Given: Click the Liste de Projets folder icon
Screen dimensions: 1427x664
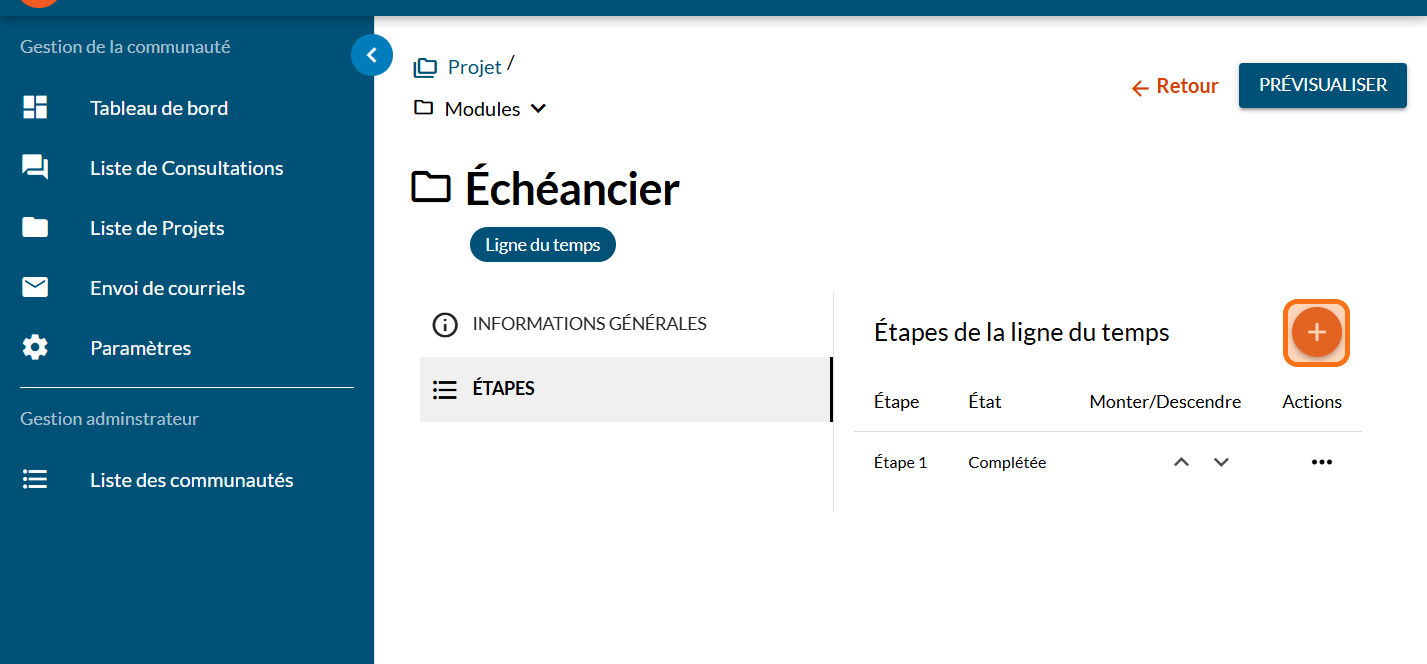Looking at the screenshot, I should [35, 228].
